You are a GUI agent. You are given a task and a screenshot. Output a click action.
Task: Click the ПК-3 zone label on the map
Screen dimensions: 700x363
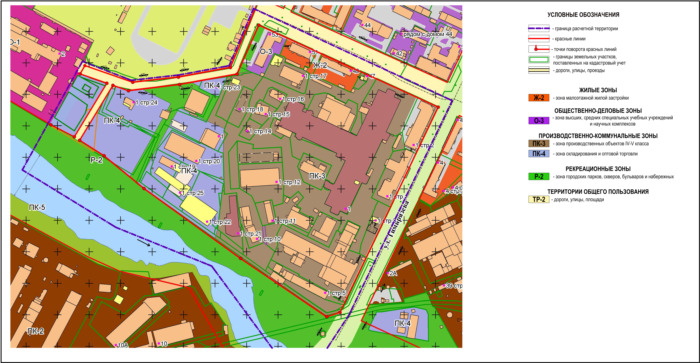click(317, 176)
